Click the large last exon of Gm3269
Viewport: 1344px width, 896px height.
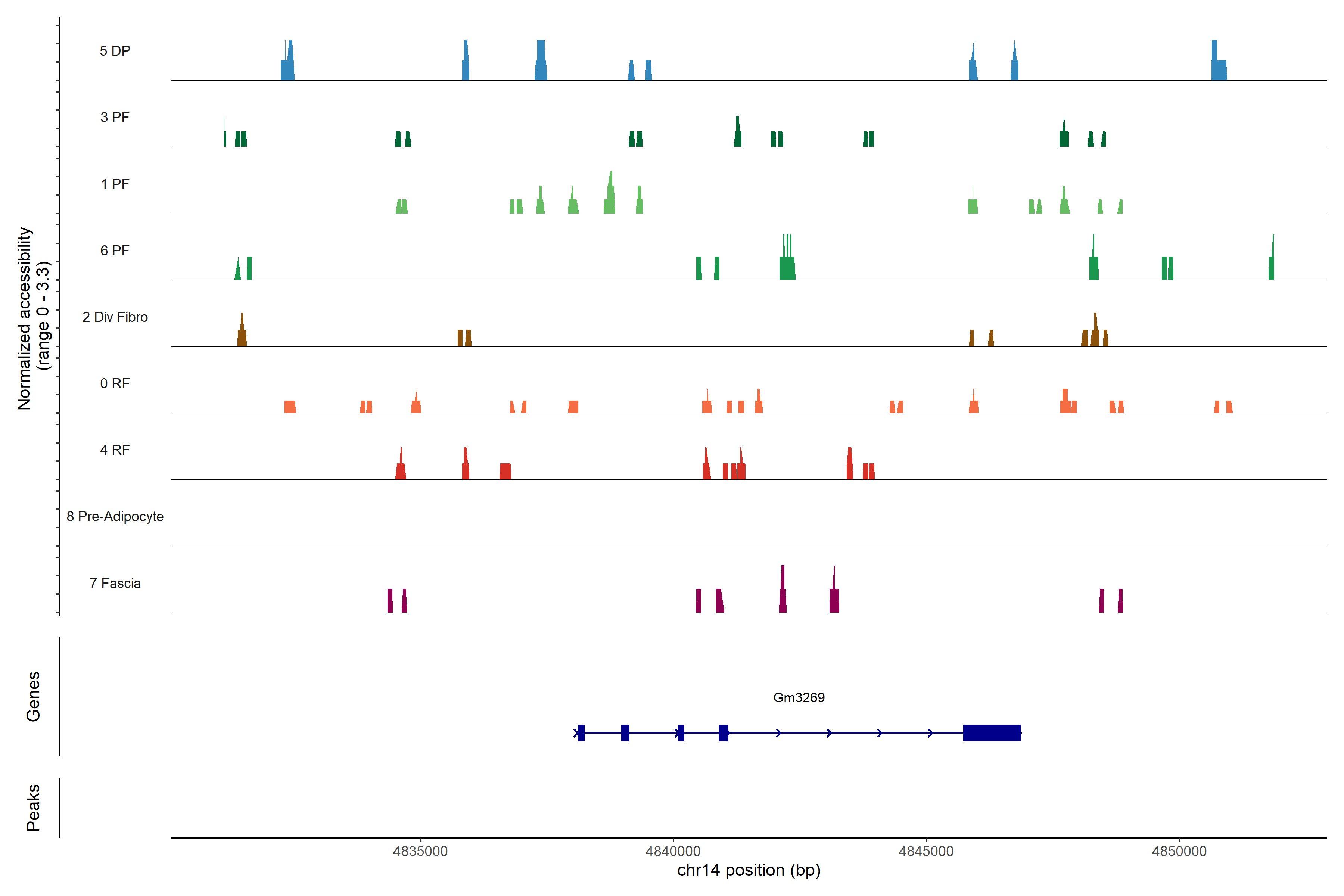coord(992,732)
